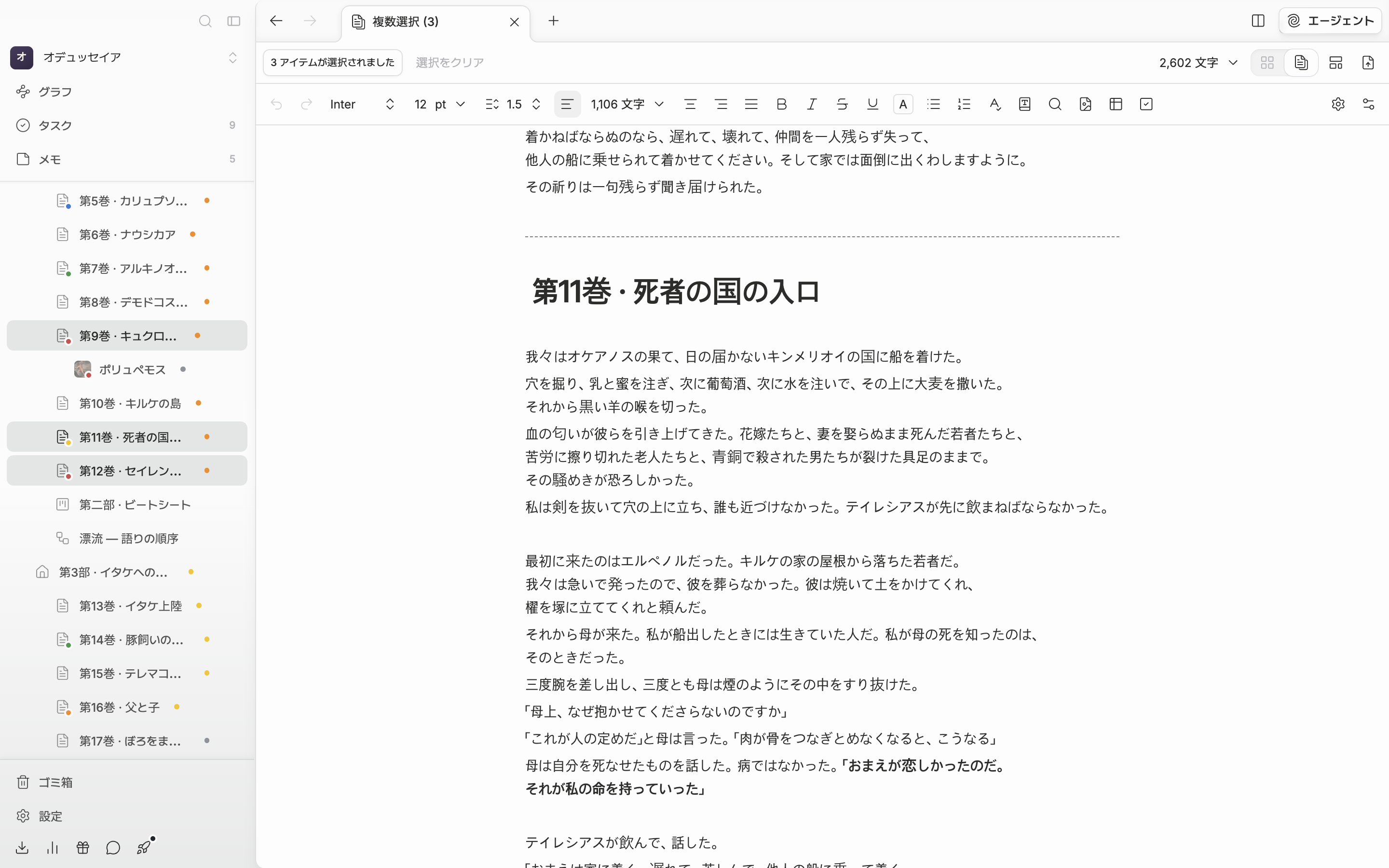This screenshot has height=868, width=1389.
Task: Align text left
Action: pyautogui.click(x=567, y=104)
